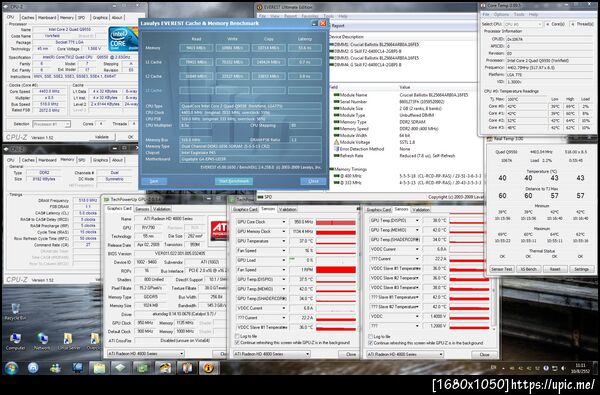Click the Core Temp title bar icon
The width and height of the screenshot is (600, 395).
click(x=484, y=6)
